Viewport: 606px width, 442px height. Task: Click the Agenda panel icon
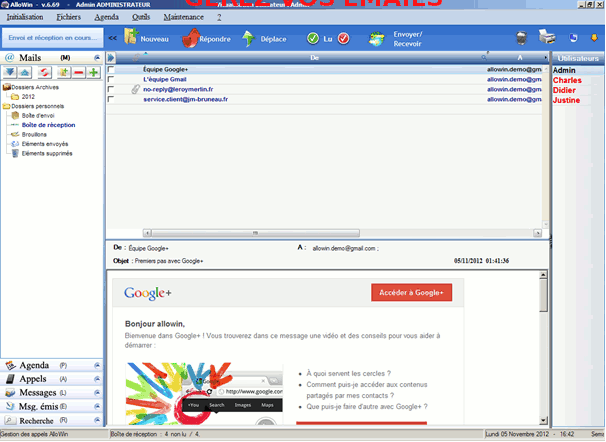[10, 366]
